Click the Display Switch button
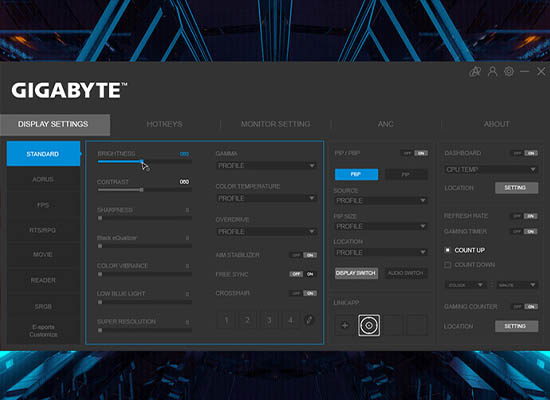This screenshot has width=550, height=400. click(x=356, y=273)
